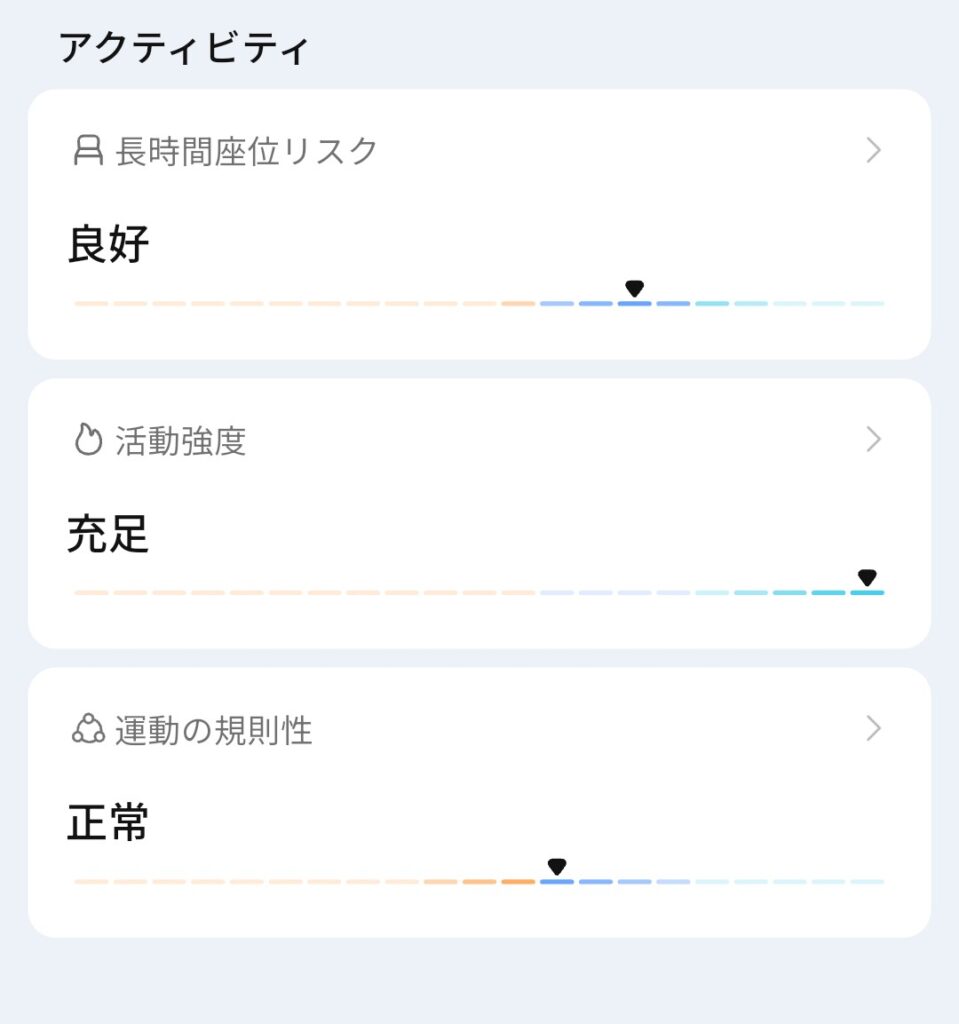This screenshot has width=959, height=1024.
Task: Select the 運動の規則性 title text
Action: pyautogui.click(x=214, y=731)
